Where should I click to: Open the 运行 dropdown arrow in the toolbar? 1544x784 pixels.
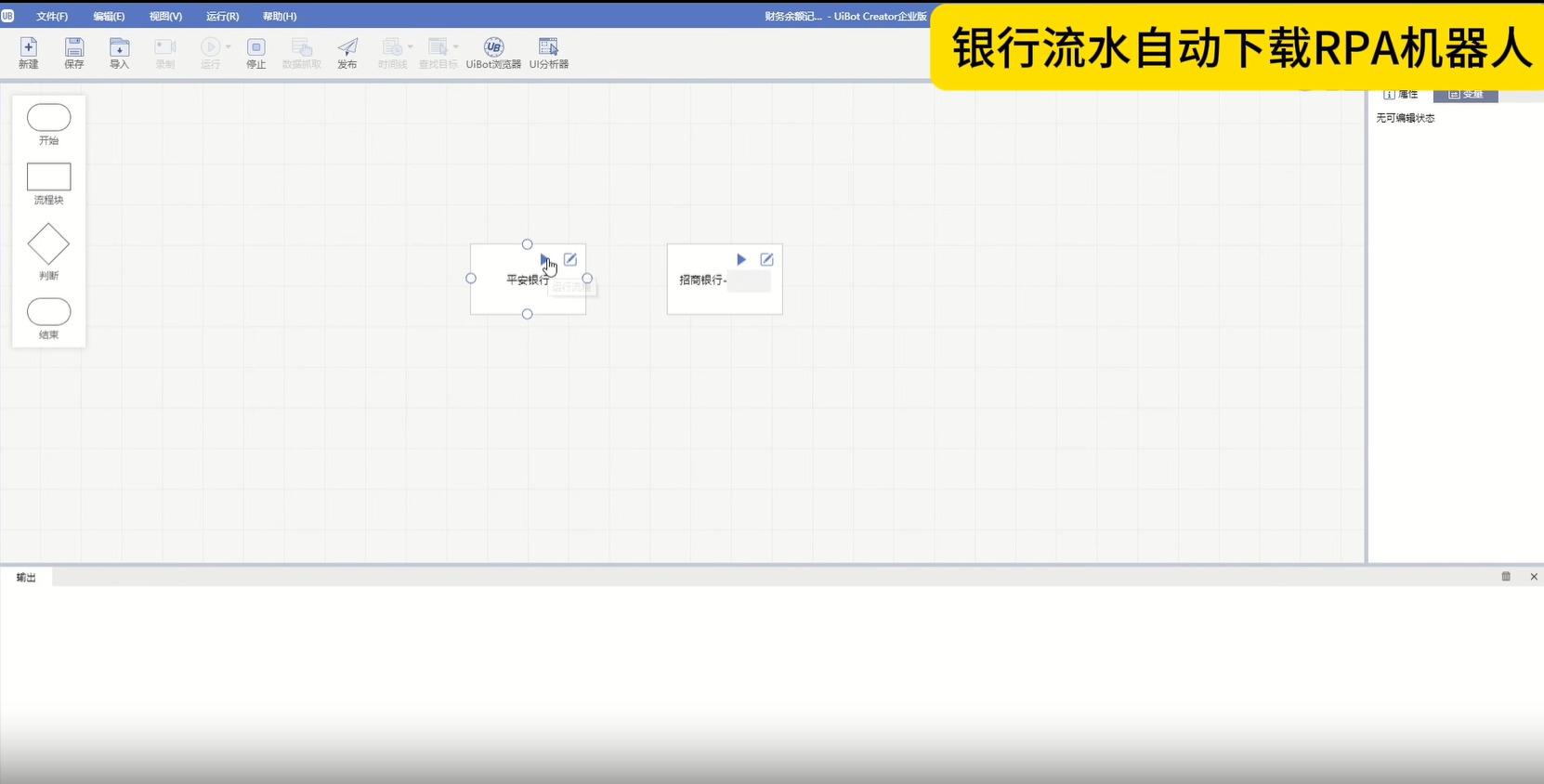229,46
